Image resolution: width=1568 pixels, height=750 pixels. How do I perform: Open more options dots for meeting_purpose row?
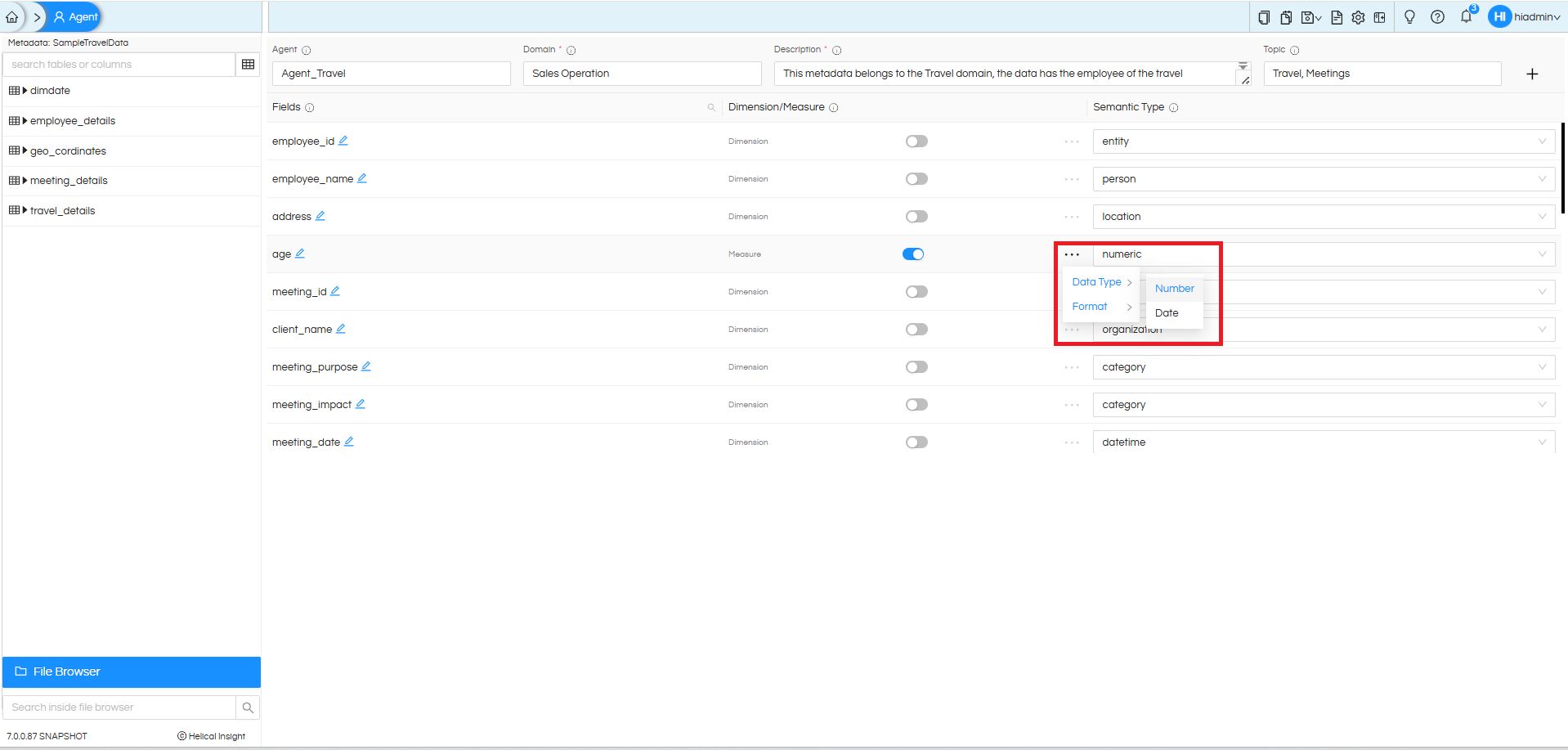tap(1072, 367)
